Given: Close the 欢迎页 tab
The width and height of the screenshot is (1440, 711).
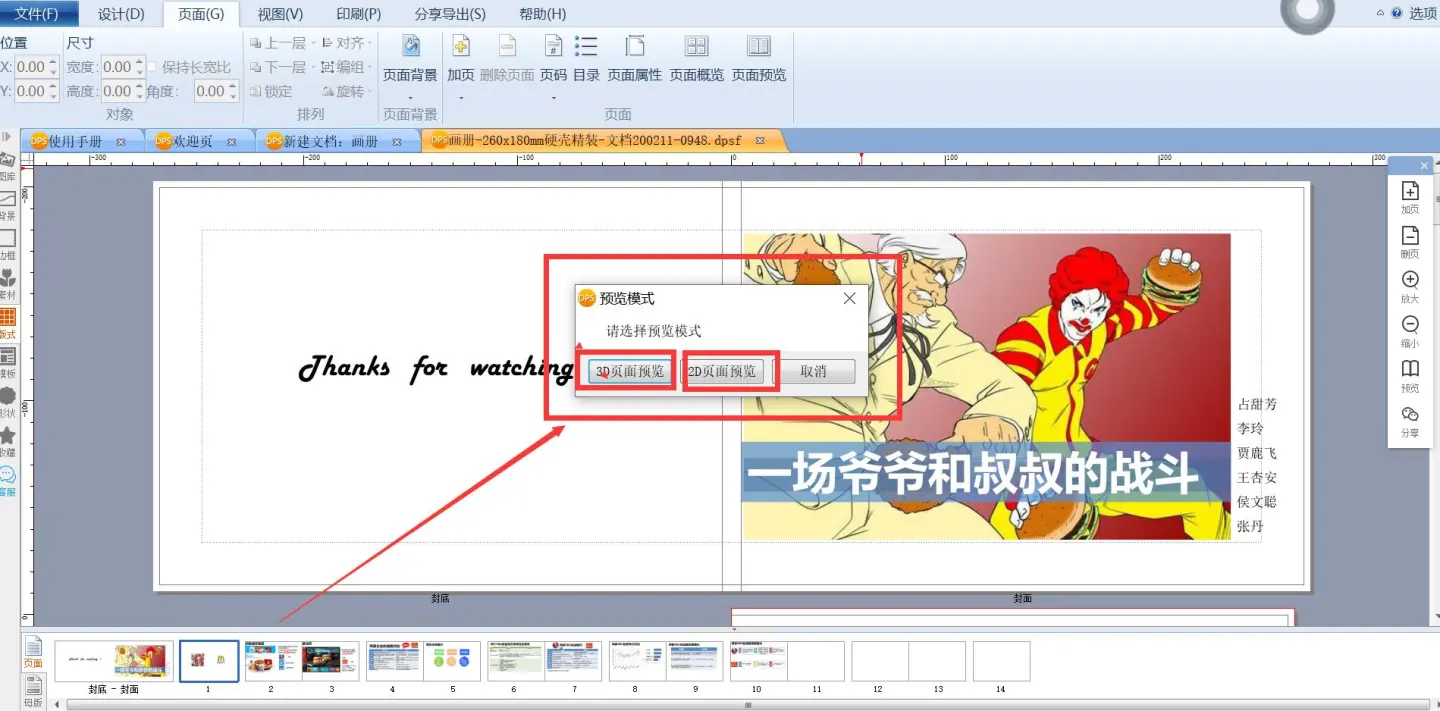Looking at the screenshot, I should click(231, 142).
